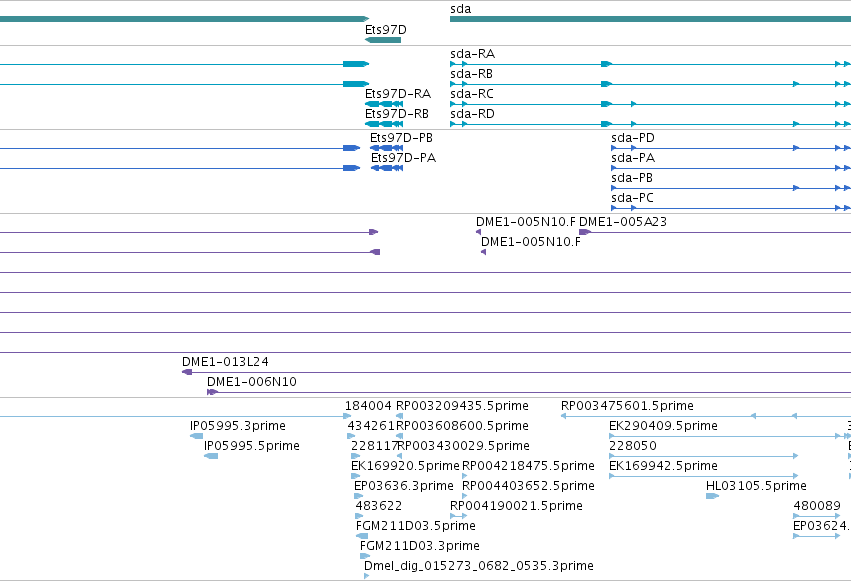Select the DME1-013L24 clone label
The width and height of the screenshot is (851, 581).
pos(225,362)
